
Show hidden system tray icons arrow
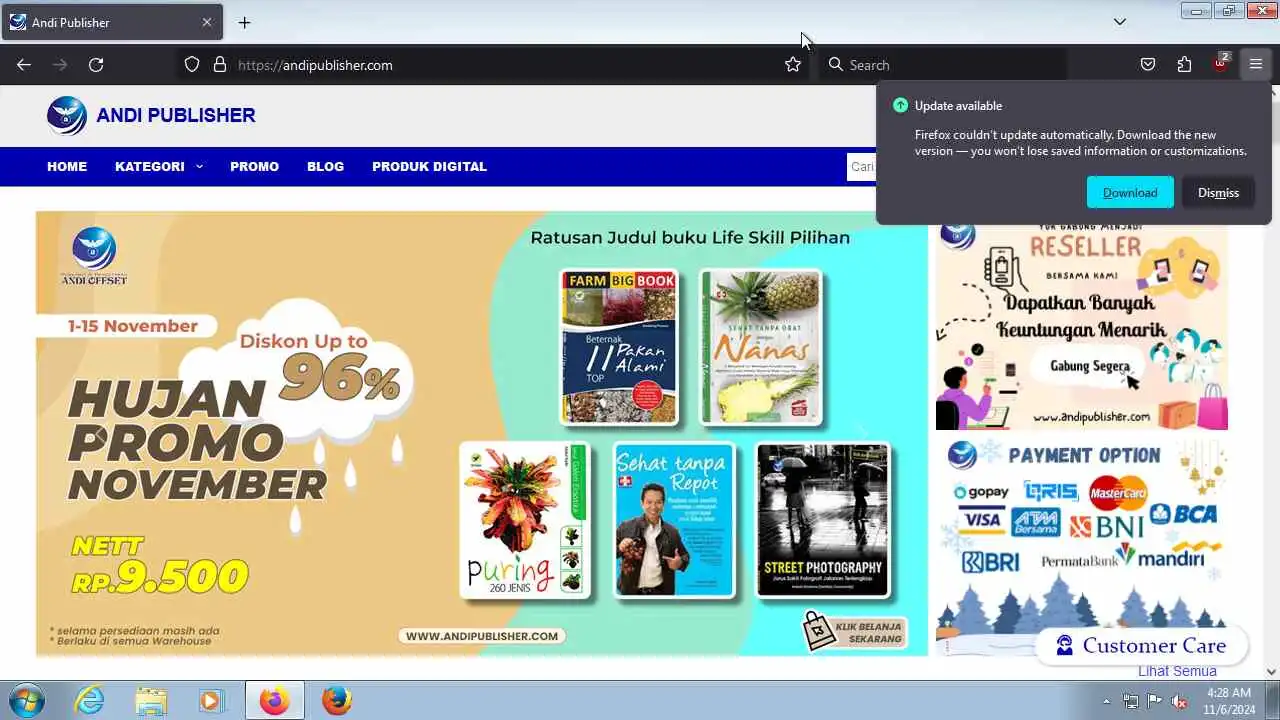click(x=1106, y=701)
